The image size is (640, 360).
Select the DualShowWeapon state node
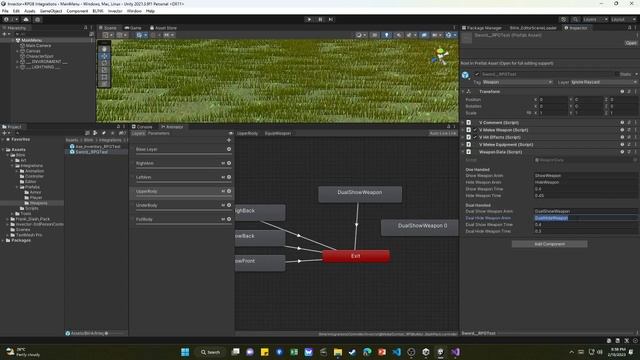(x=360, y=194)
